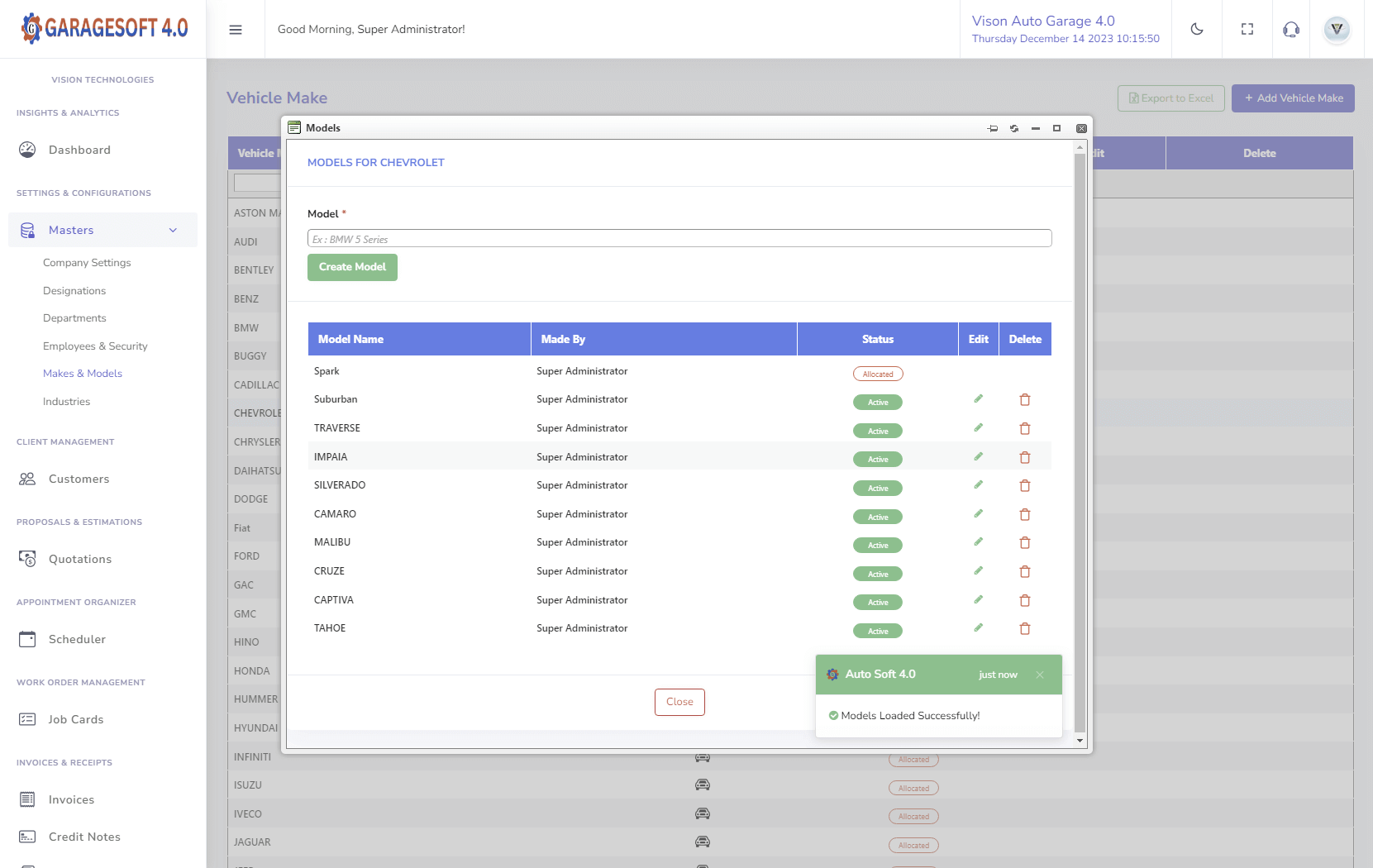Toggle the Allocated status on Spark
Image resolution: width=1373 pixels, height=868 pixels.
877,373
